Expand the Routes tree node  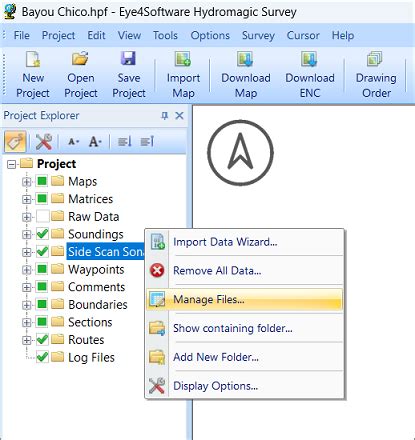coord(27,340)
